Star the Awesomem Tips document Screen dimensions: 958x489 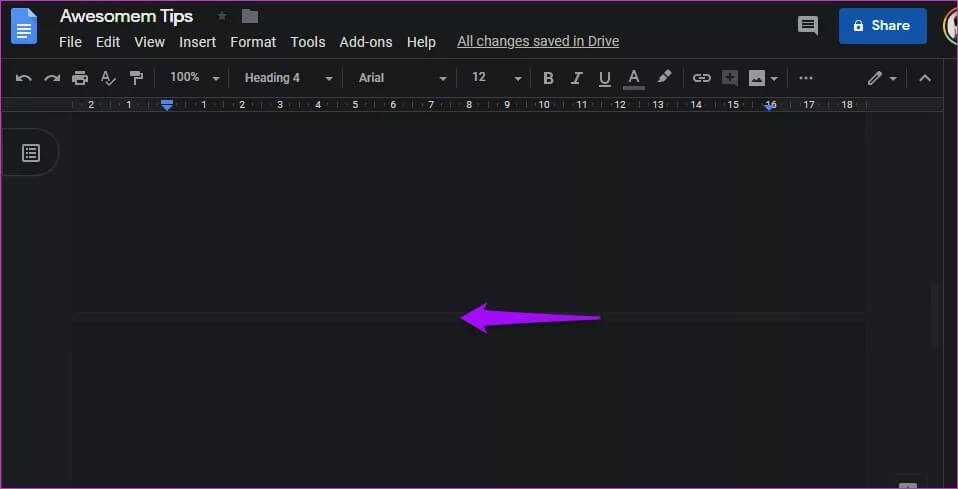[x=222, y=17]
